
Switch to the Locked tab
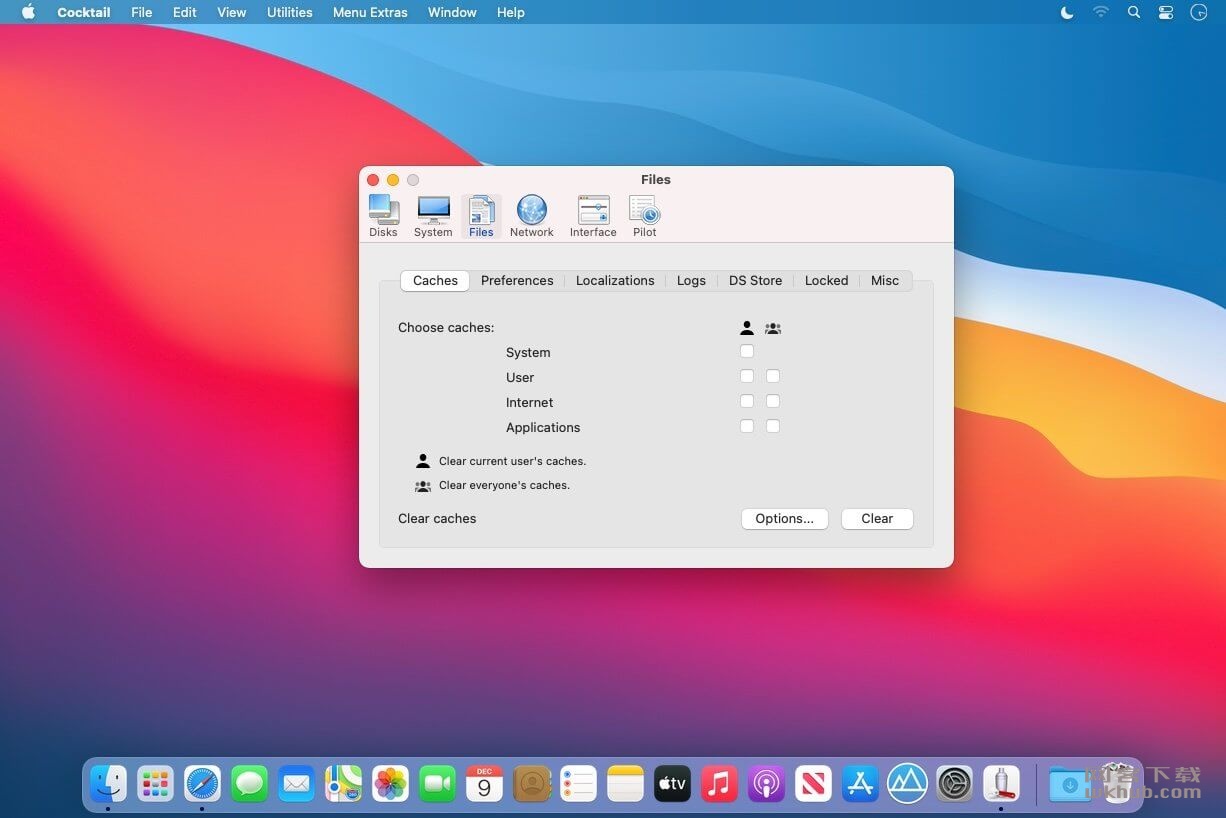tap(826, 281)
